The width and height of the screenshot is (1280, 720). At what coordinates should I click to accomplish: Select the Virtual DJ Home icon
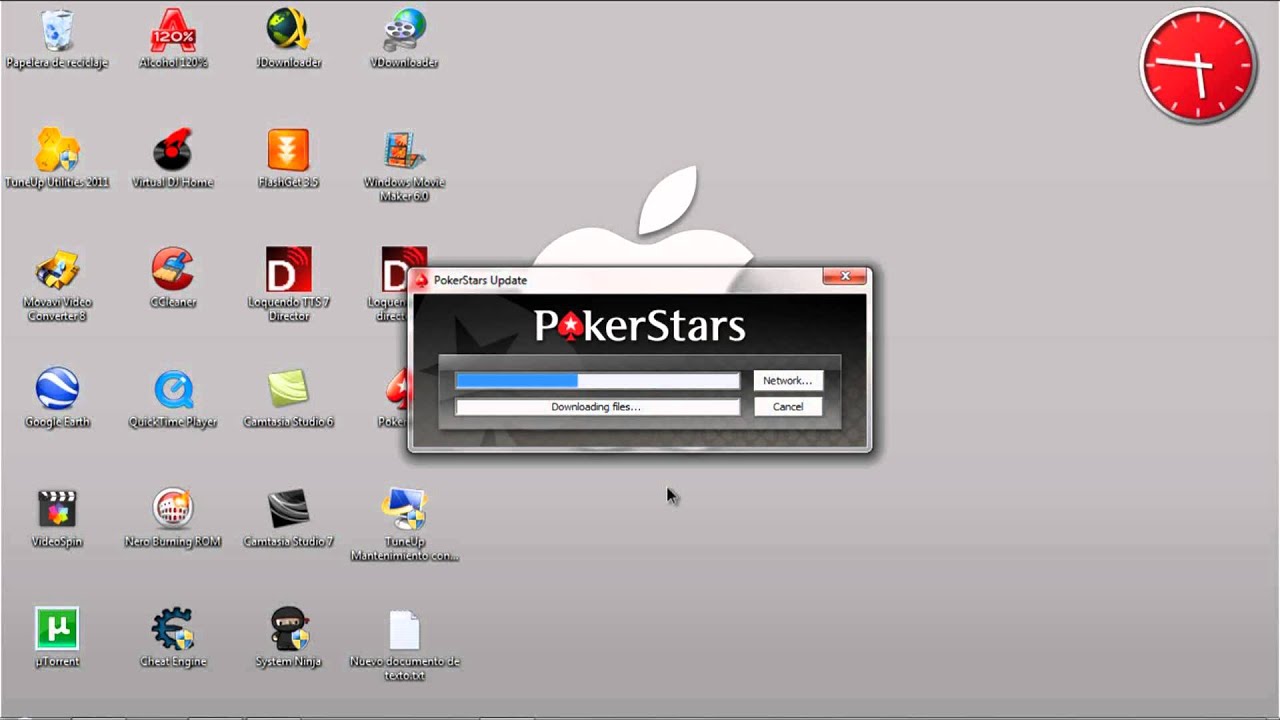pyautogui.click(x=173, y=151)
